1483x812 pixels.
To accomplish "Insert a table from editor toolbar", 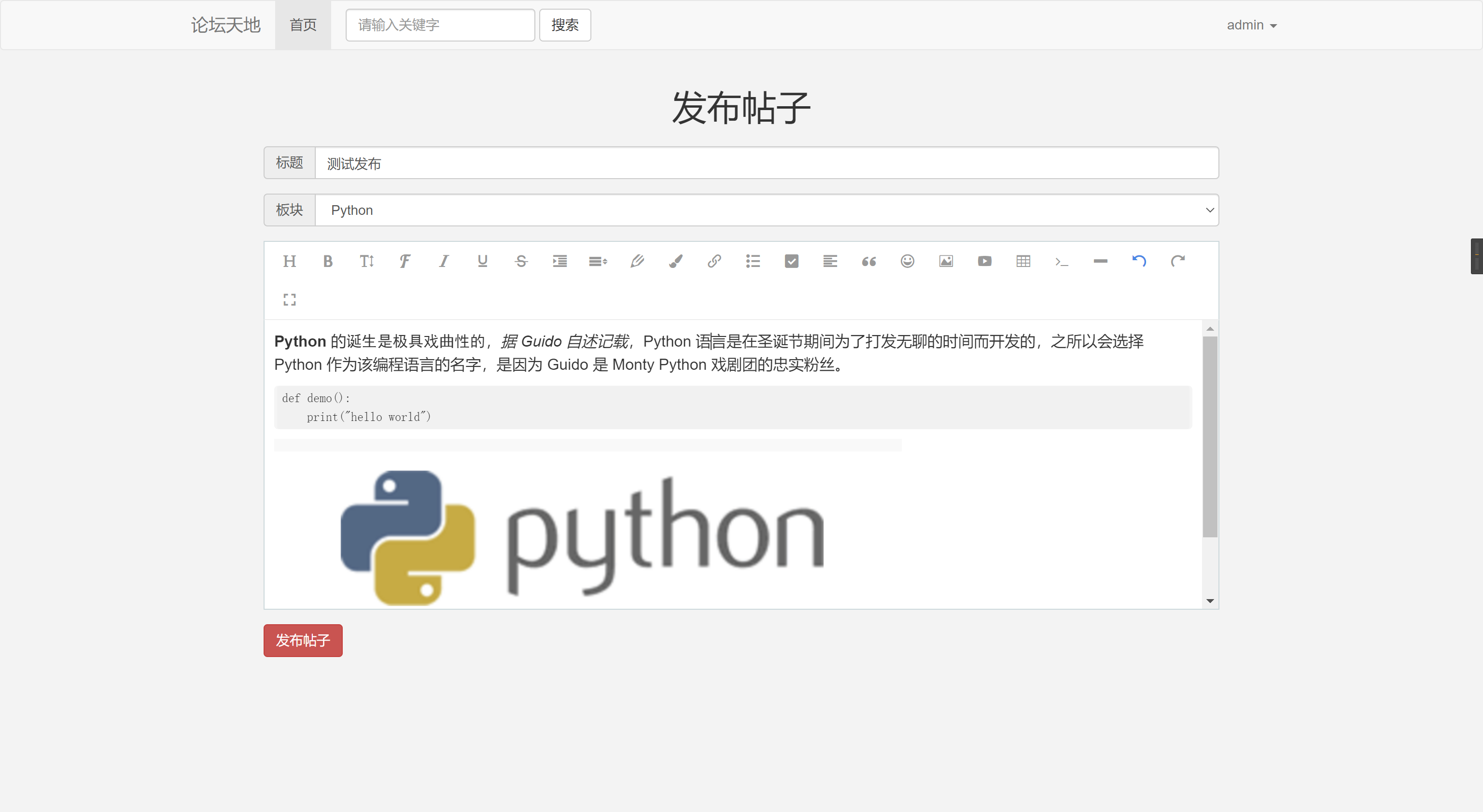I will (1023, 262).
